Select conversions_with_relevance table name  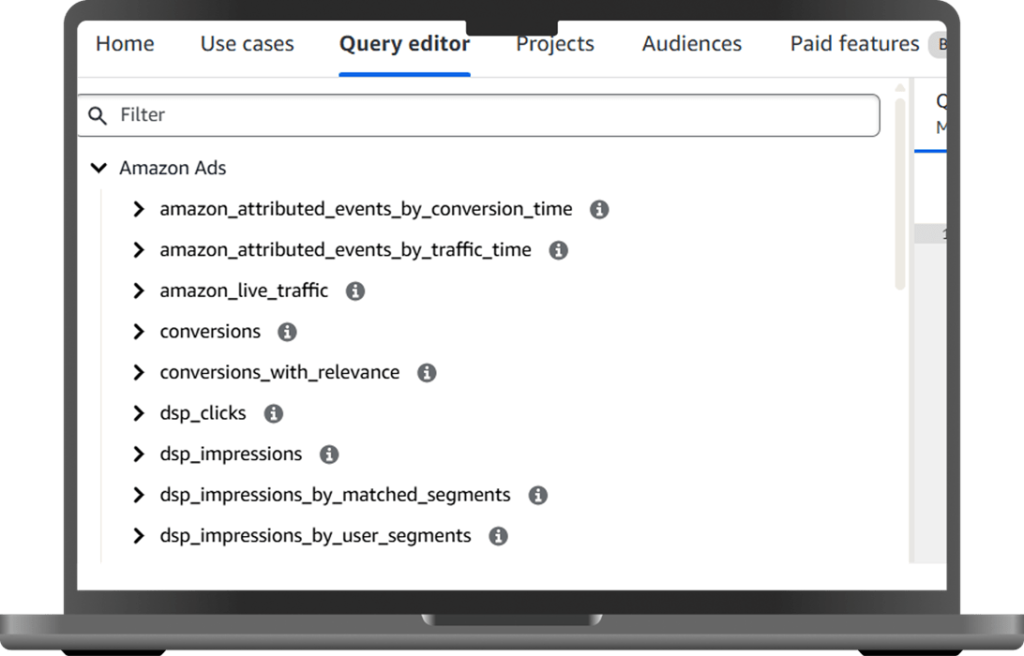(280, 372)
